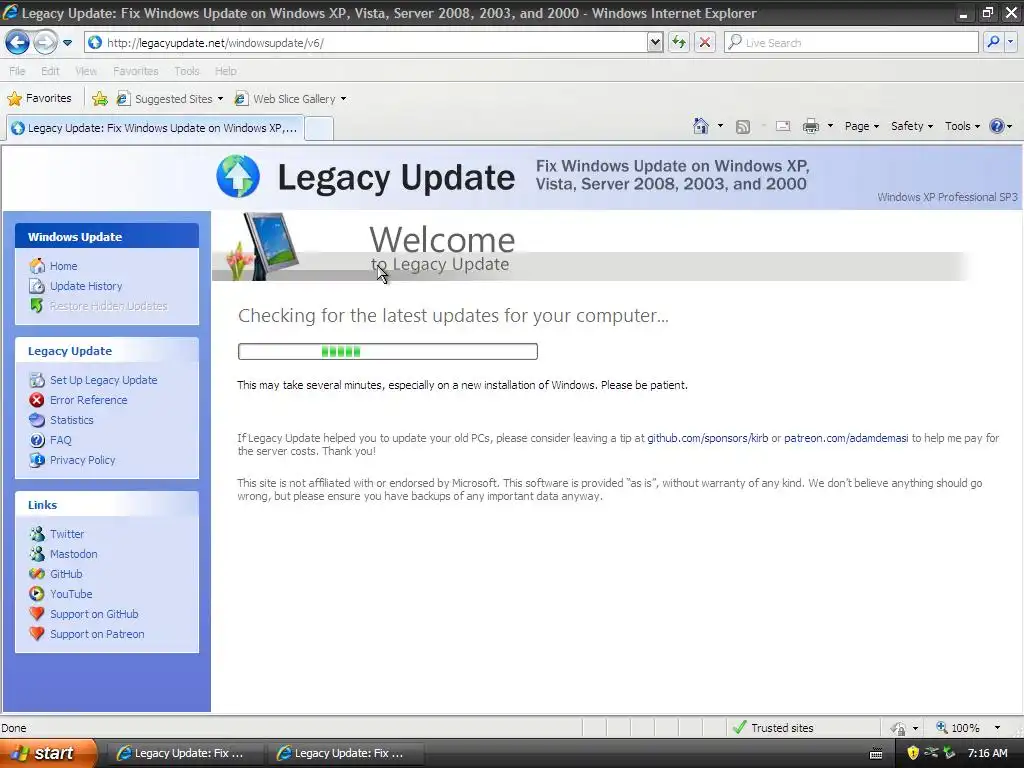The height and width of the screenshot is (768, 1024).
Task: Click the Legacy Update globe logo
Action: (x=238, y=176)
